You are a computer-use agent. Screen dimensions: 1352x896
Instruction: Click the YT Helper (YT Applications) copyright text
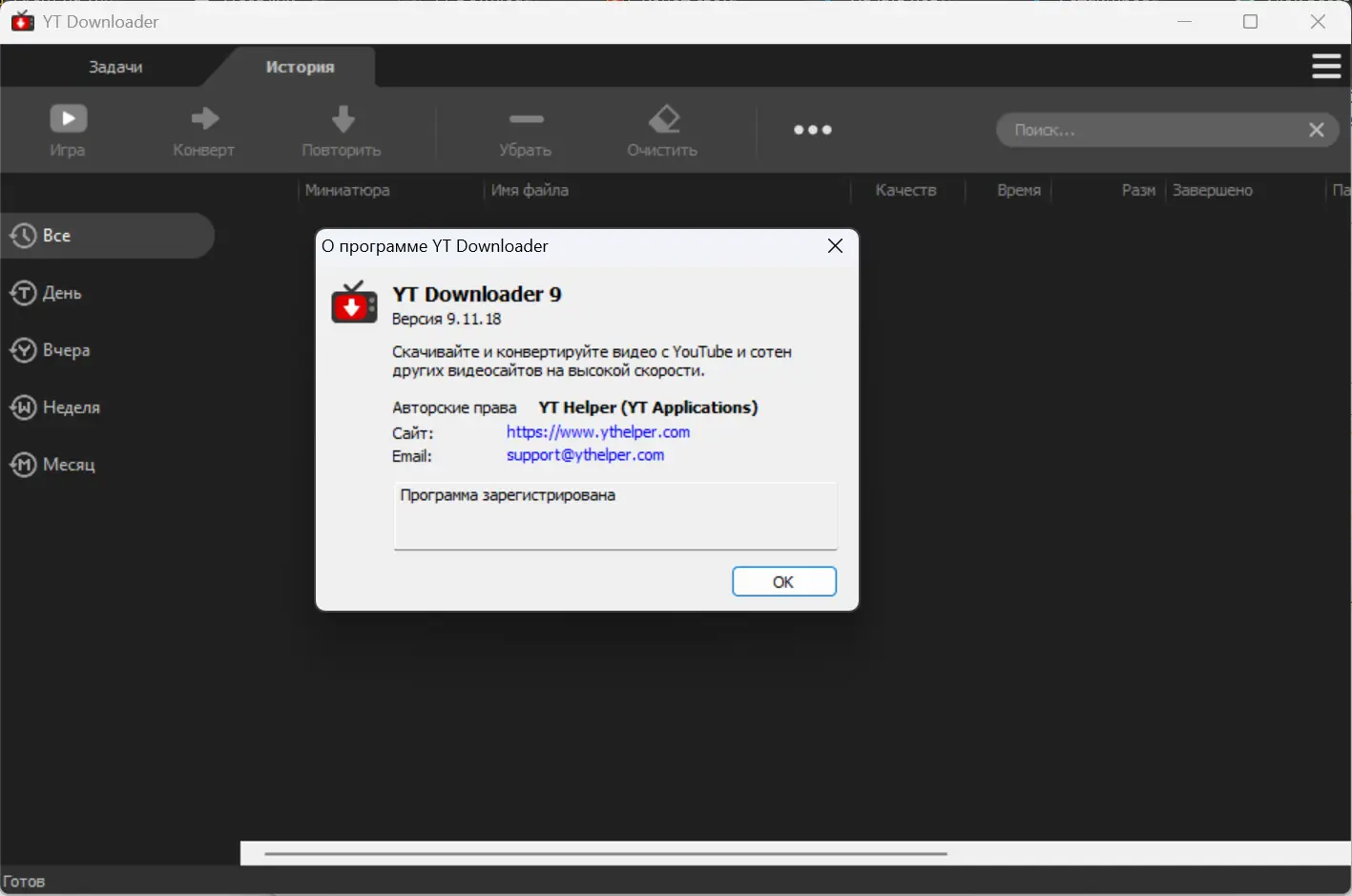click(x=648, y=407)
